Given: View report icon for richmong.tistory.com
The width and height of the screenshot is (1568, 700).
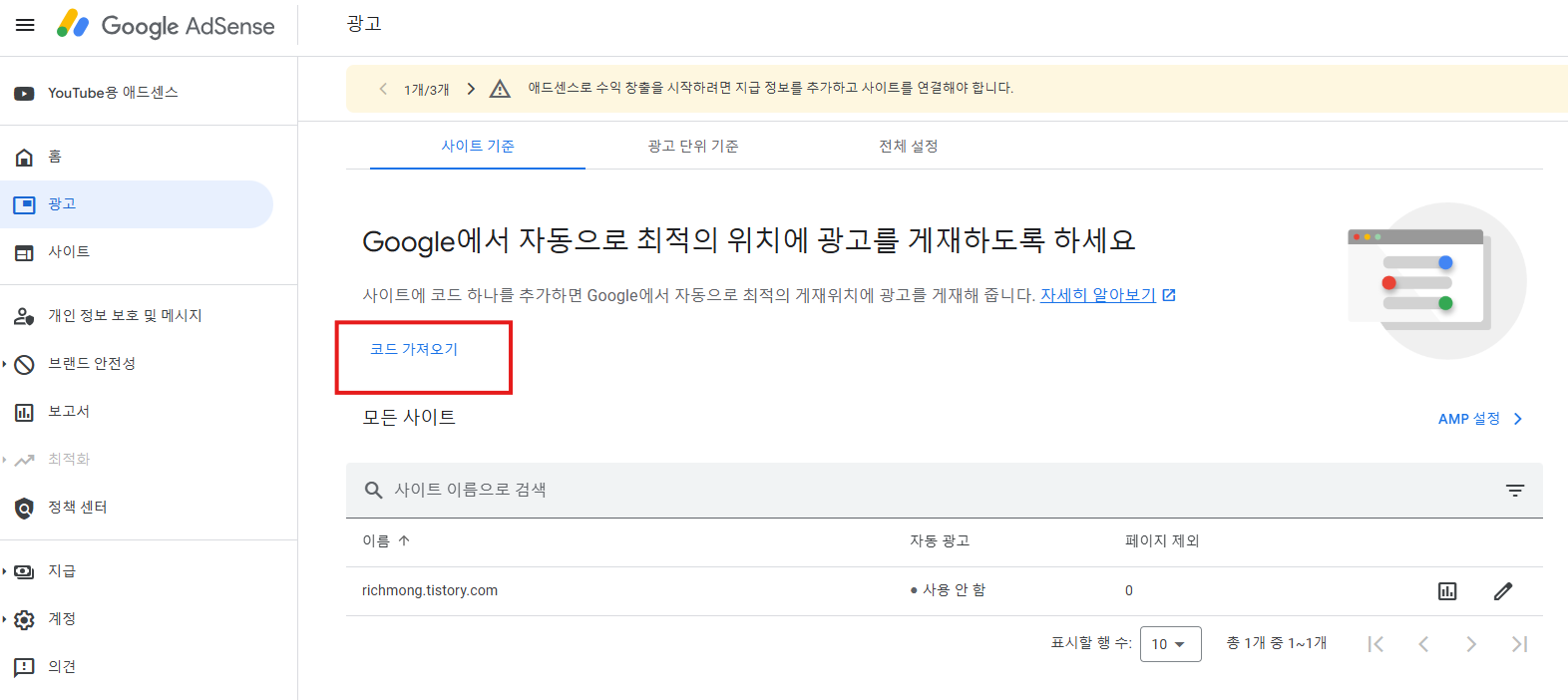Looking at the screenshot, I should [x=1447, y=592].
